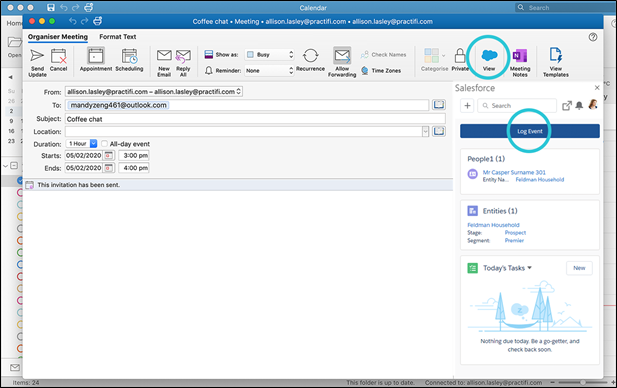Select the Appointment view icon
The width and height of the screenshot is (617, 388).
tap(96, 56)
